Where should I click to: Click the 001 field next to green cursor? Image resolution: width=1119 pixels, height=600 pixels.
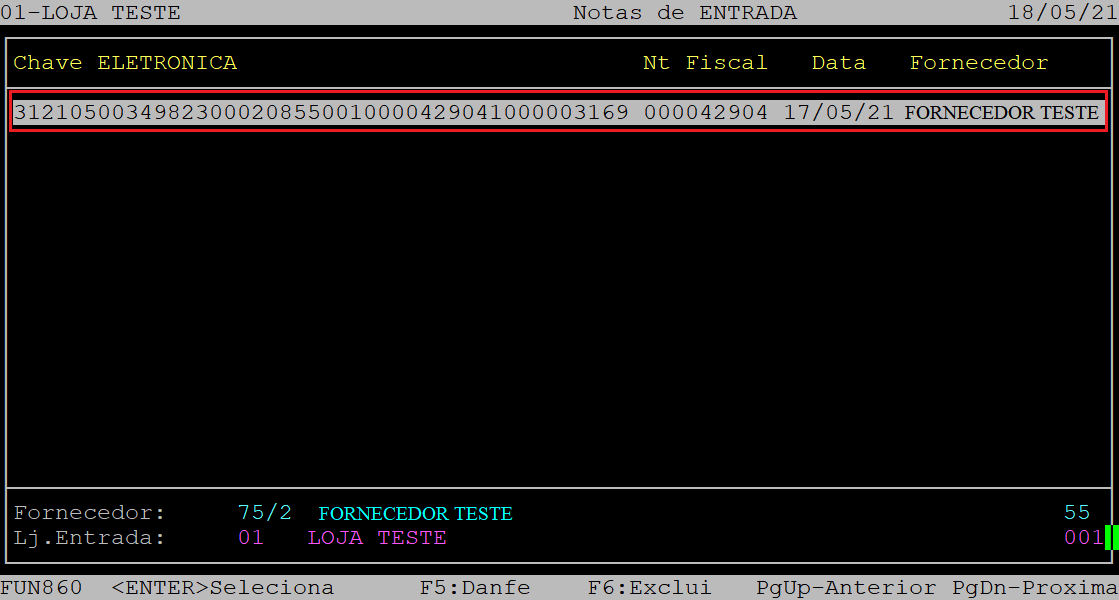[x=1083, y=538]
